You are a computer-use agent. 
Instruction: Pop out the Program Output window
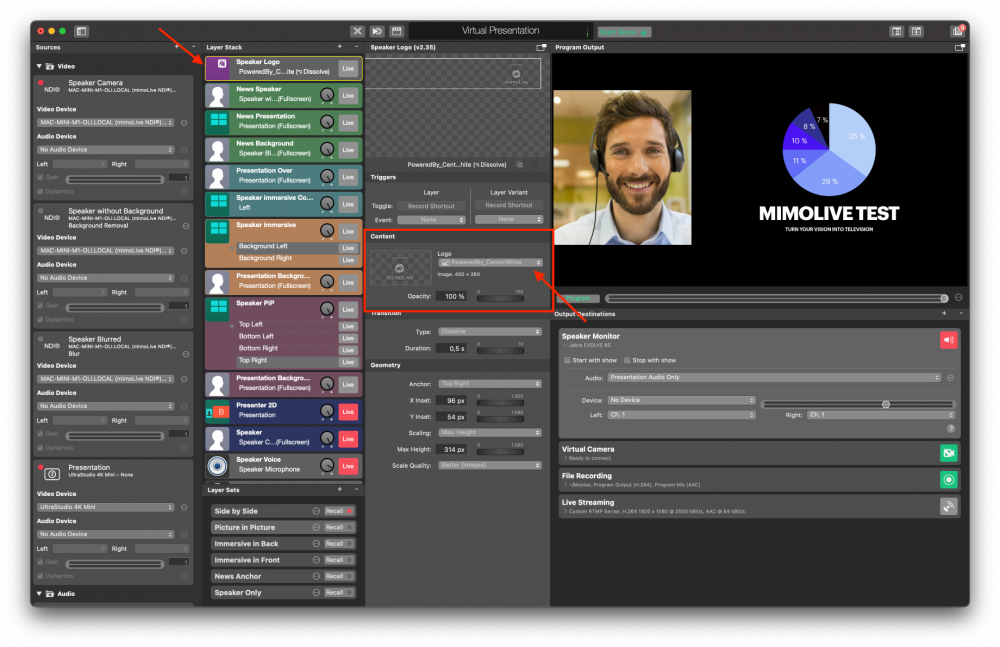pyautogui.click(x=959, y=47)
